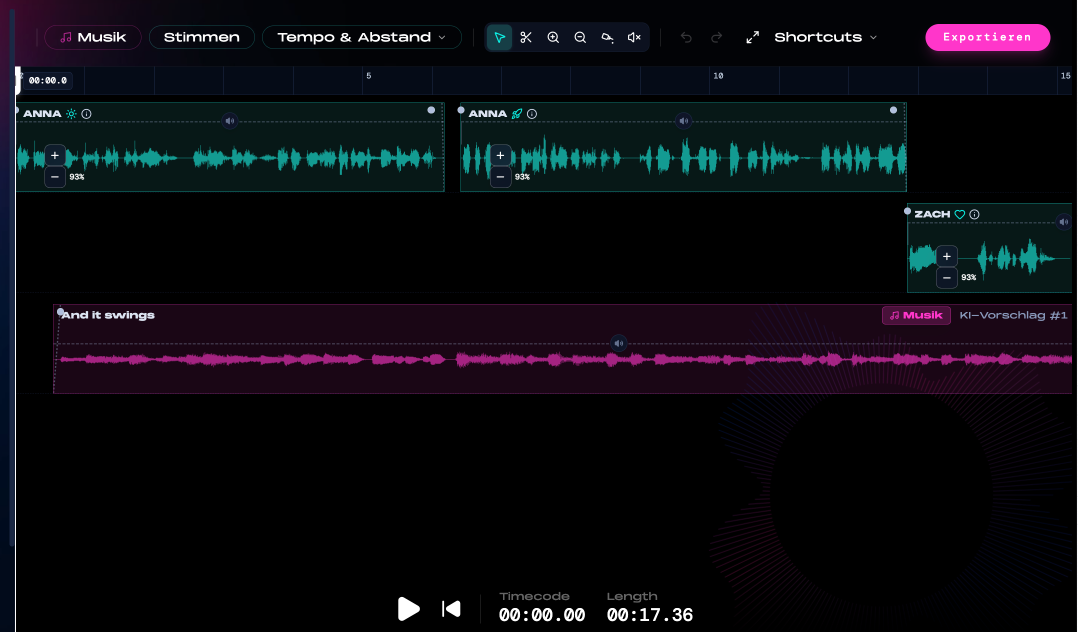Select the scissors cut tool

(526, 37)
